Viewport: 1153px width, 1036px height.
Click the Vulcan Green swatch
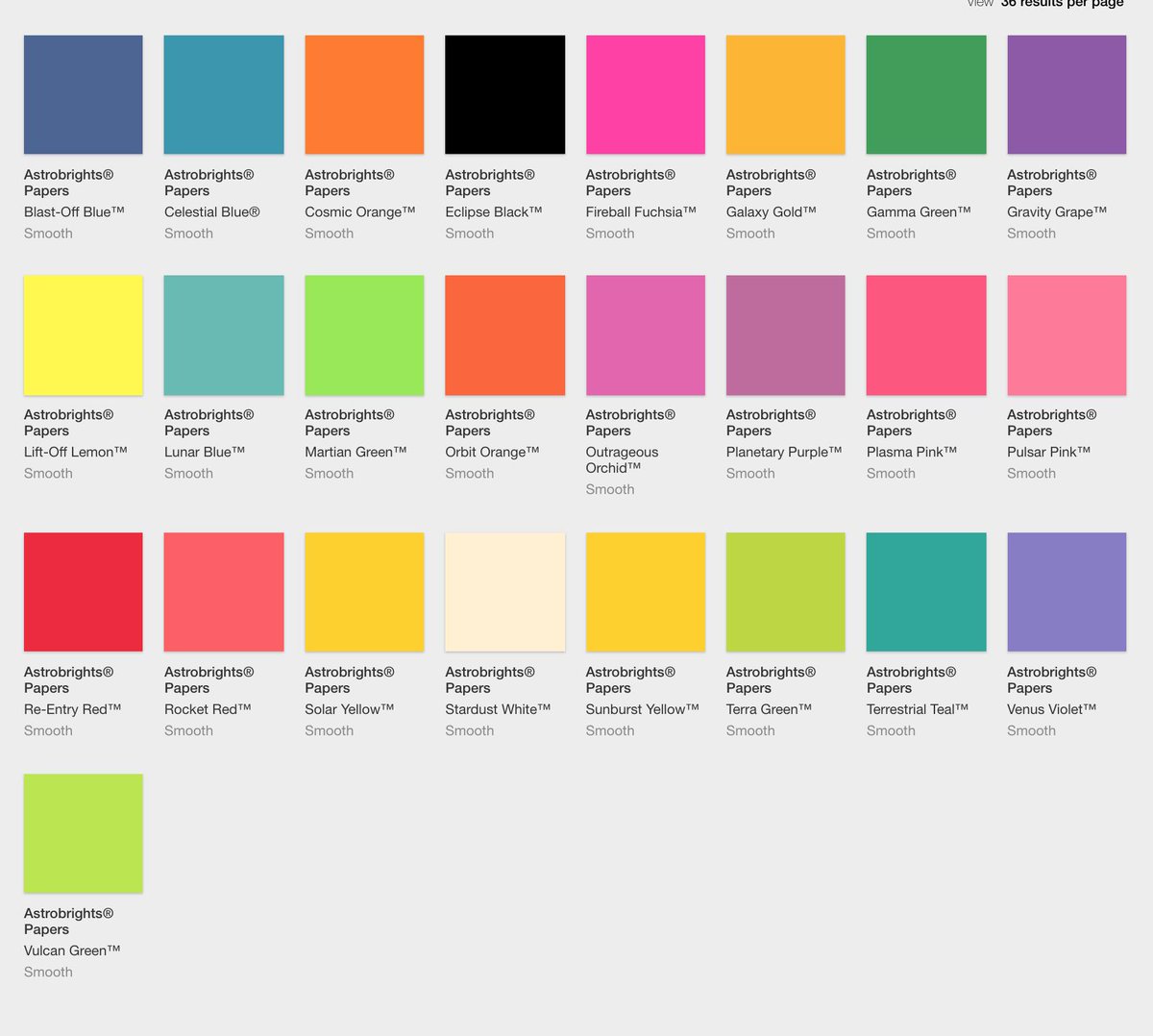pyautogui.click(x=84, y=834)
